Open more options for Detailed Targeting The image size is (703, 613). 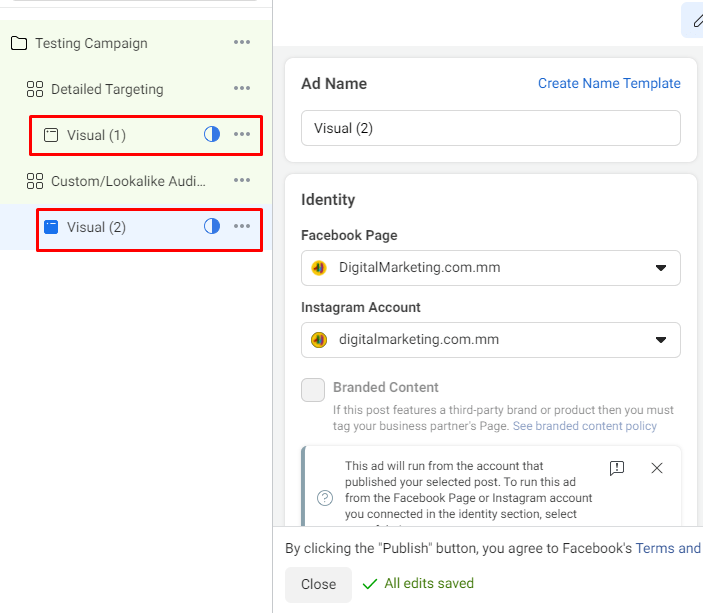[242, 89]
